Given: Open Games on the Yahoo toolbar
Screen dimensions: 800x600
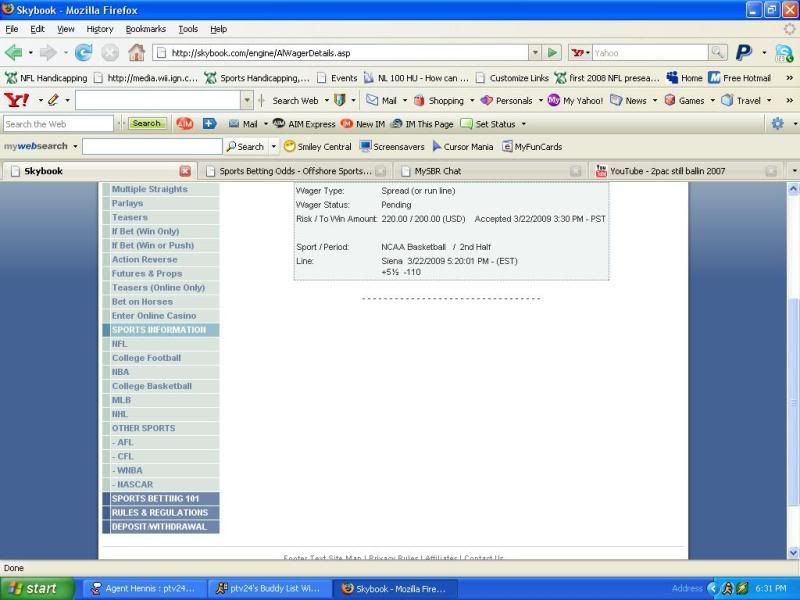Looking at the screenshot, I should tap(684, 101).
